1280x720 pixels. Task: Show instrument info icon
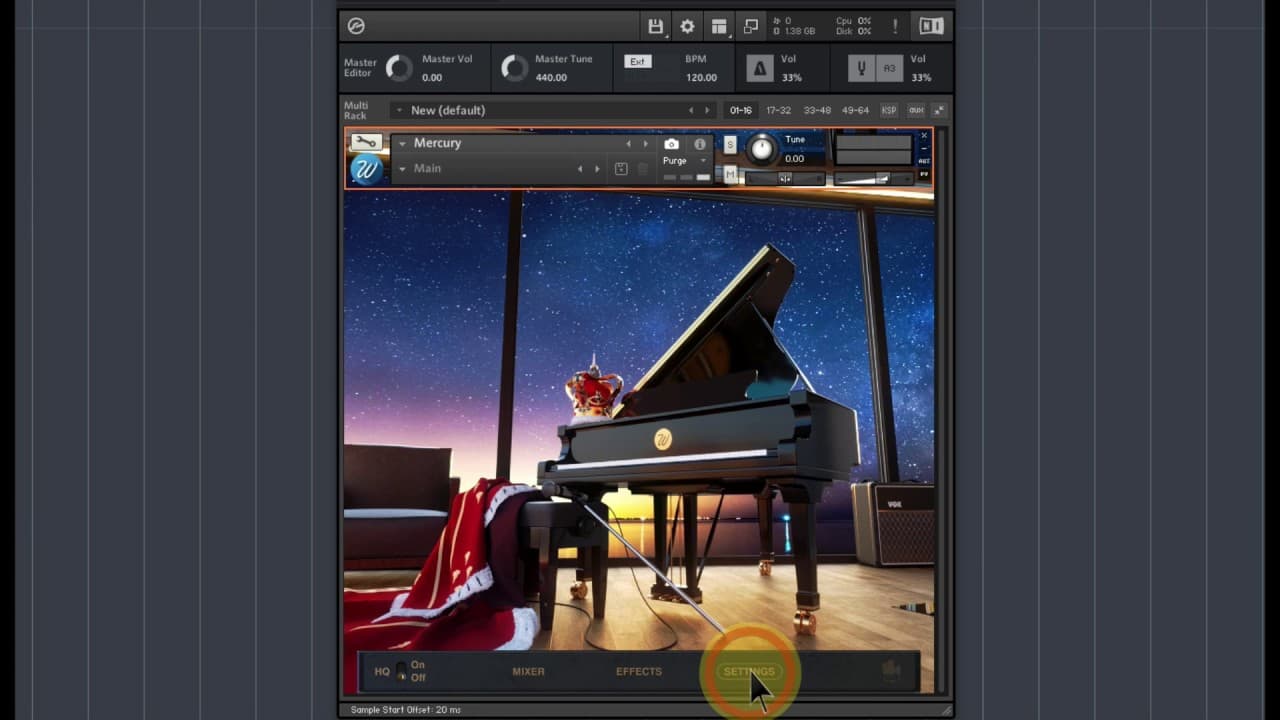coord(699,144)
